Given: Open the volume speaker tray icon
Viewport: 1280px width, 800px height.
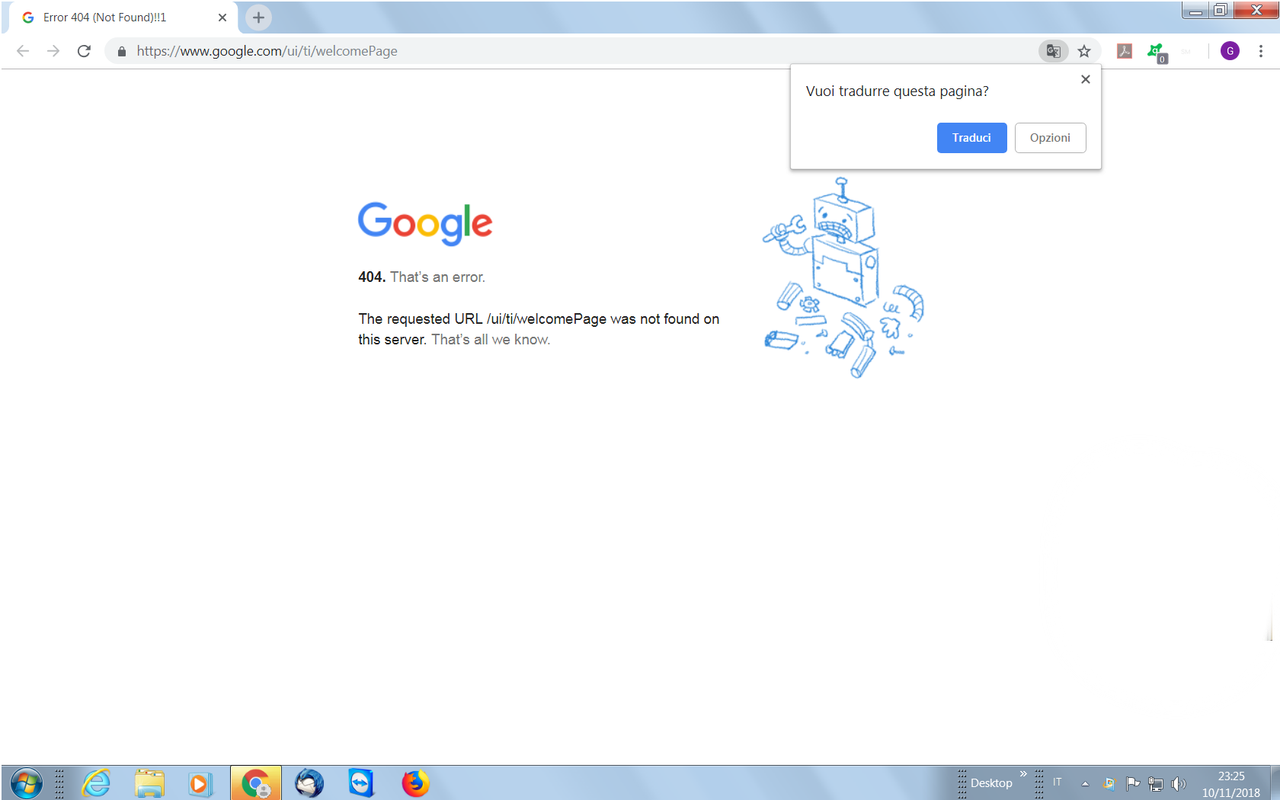Looking at the screenshot, I should (1179, 783).
